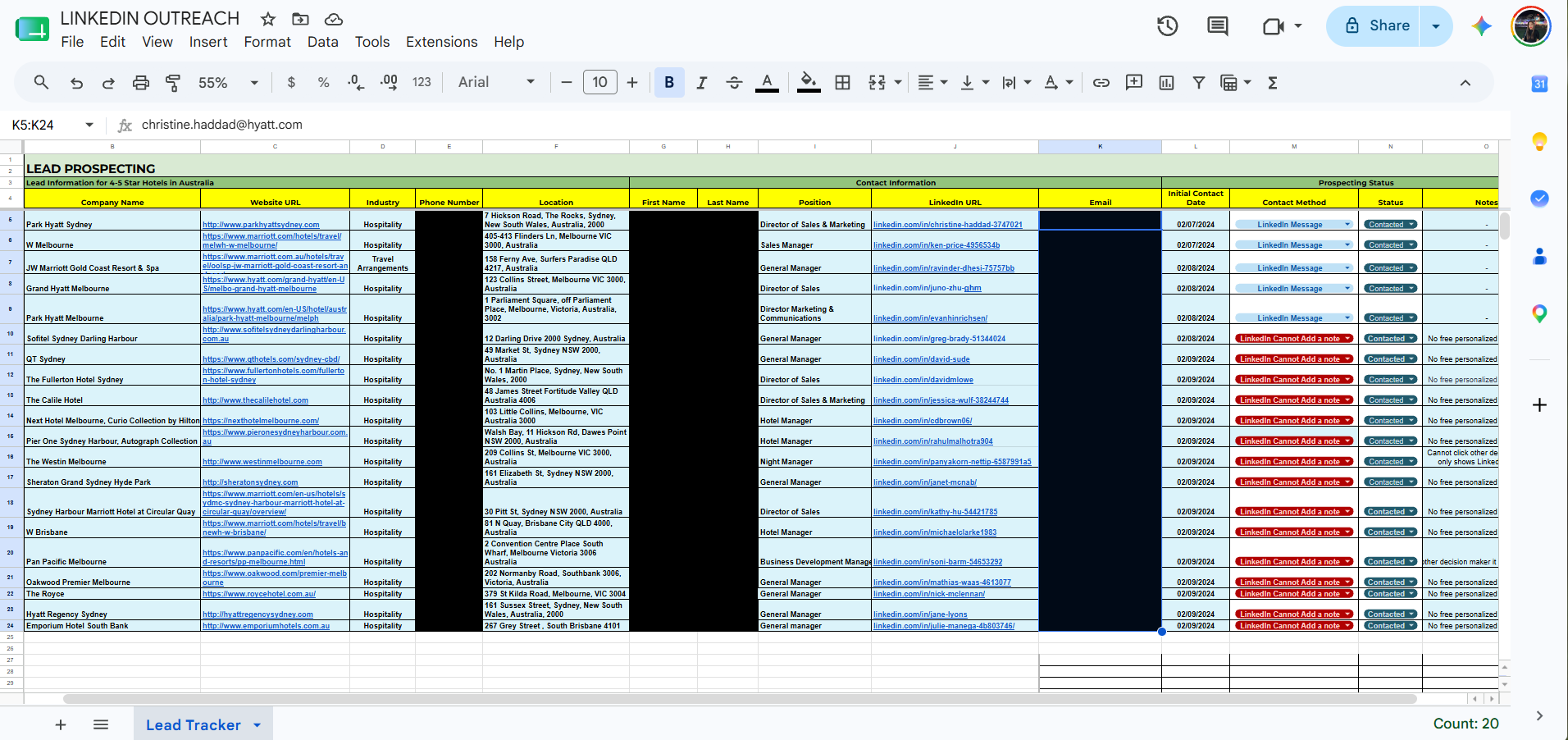1568x740 pixels.
Task: Redo the last action
Action: pyautogui.click(x=108, y=82)
